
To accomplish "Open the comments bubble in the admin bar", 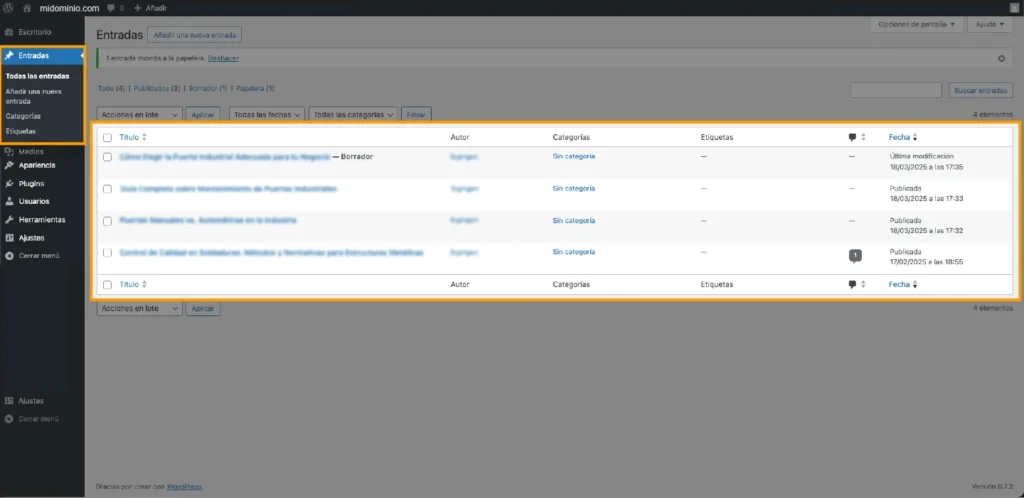I will [x=111, y=8].
